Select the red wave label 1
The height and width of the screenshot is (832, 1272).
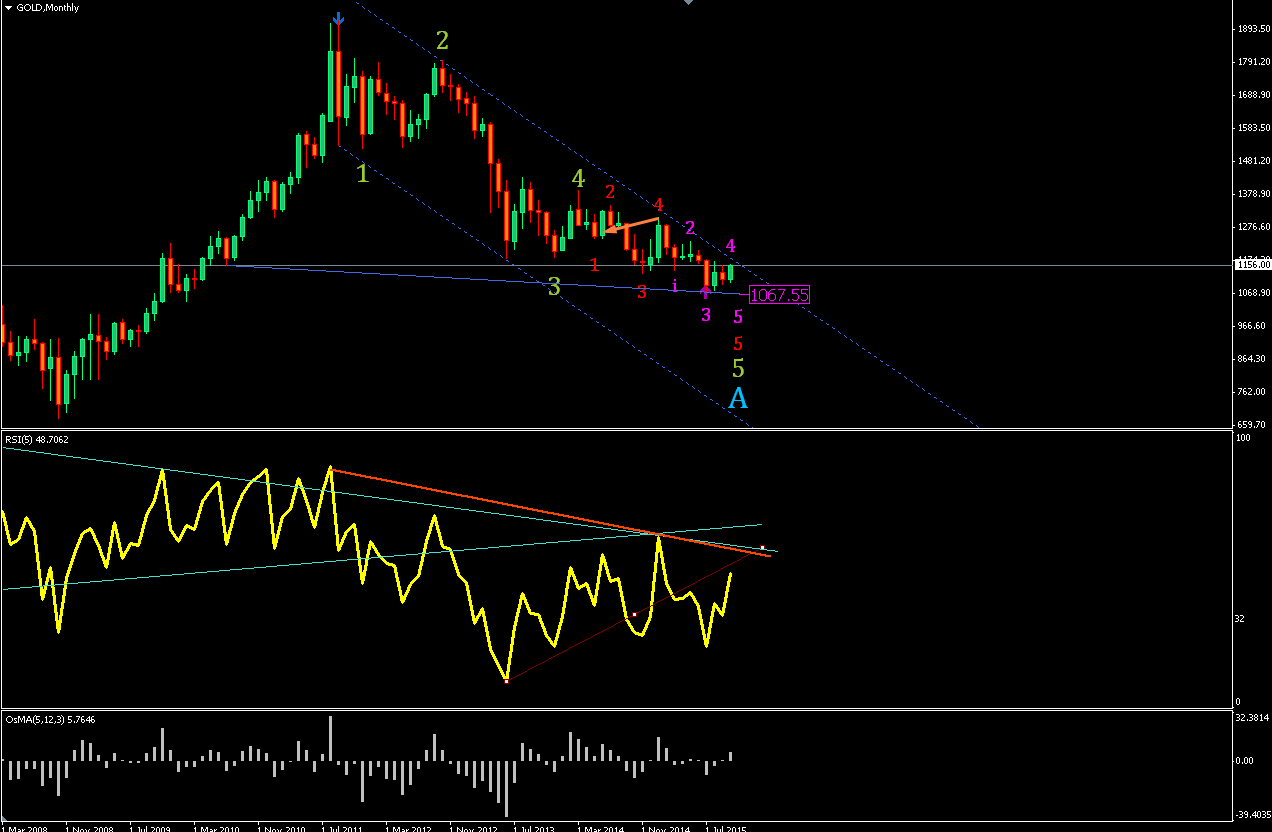[x=595, y=265]
